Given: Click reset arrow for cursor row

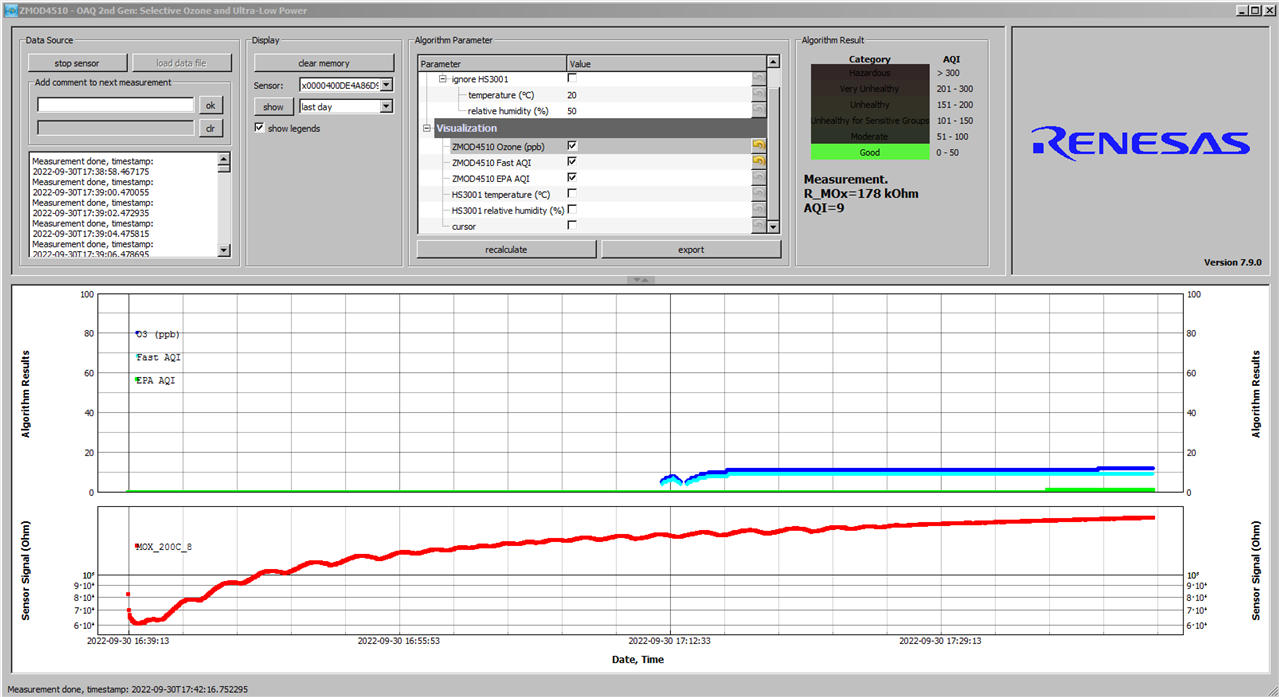Looking at the screenshot, I should pyautogui.click(x=758, y=226).
